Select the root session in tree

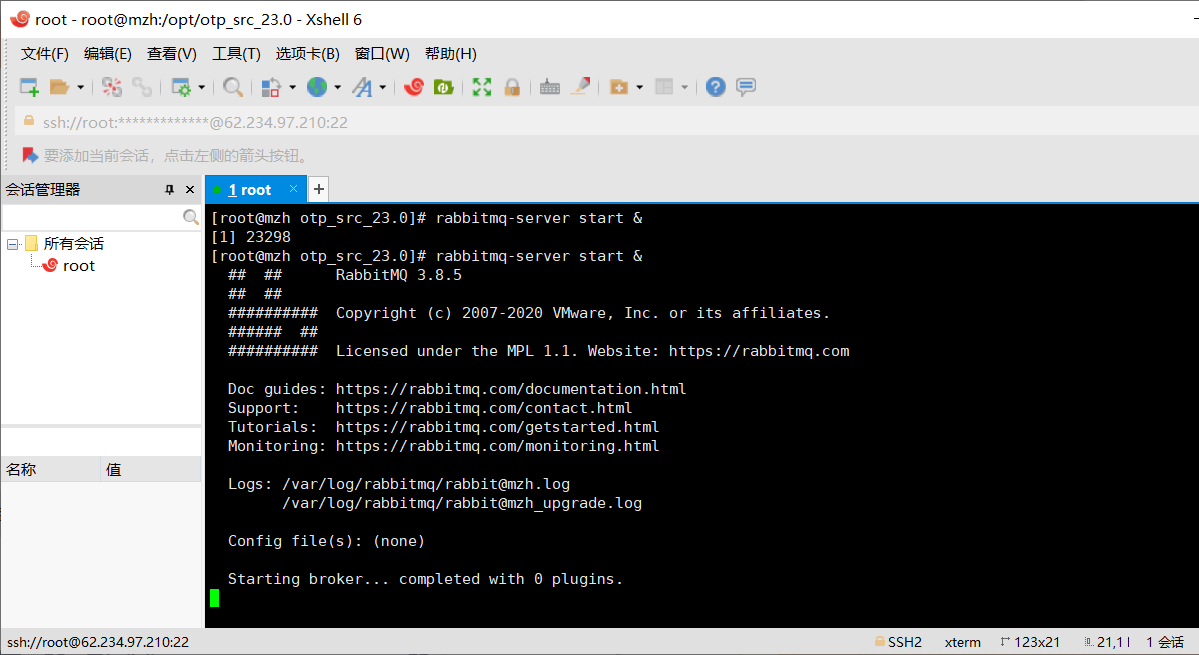78,266
